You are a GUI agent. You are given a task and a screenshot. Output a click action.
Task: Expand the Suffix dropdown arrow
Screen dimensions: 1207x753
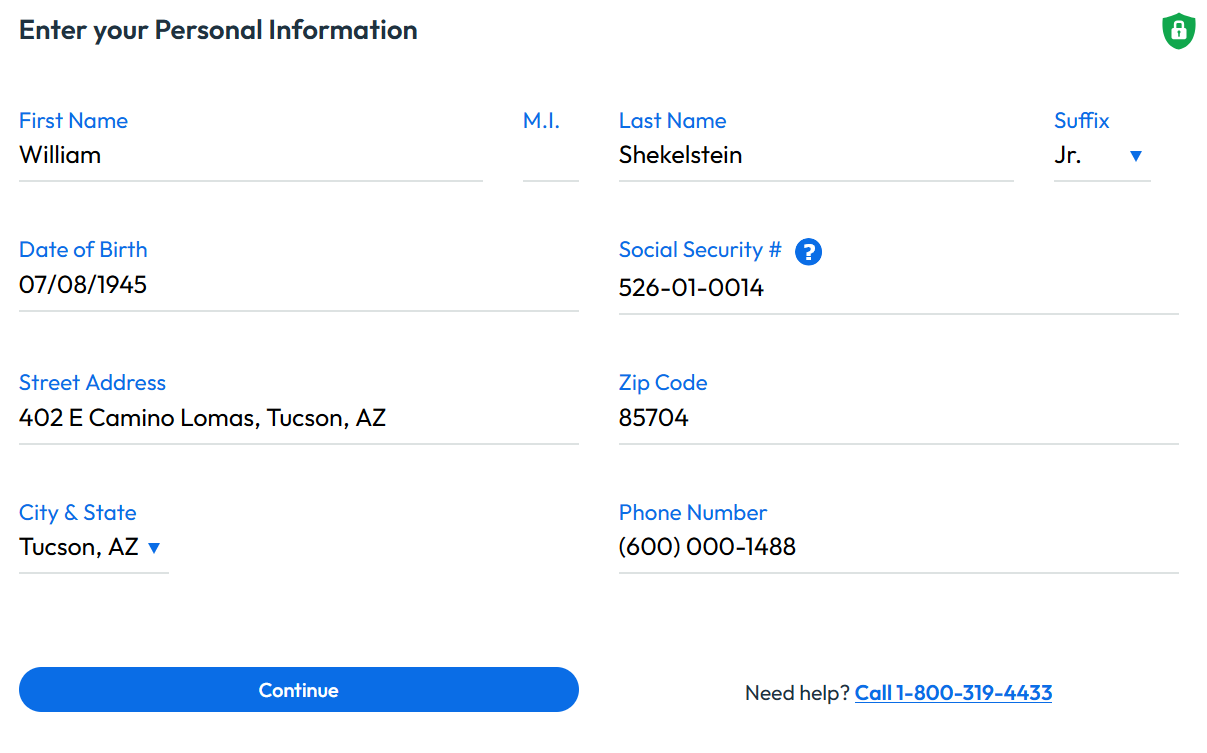tap(1135, 156)
